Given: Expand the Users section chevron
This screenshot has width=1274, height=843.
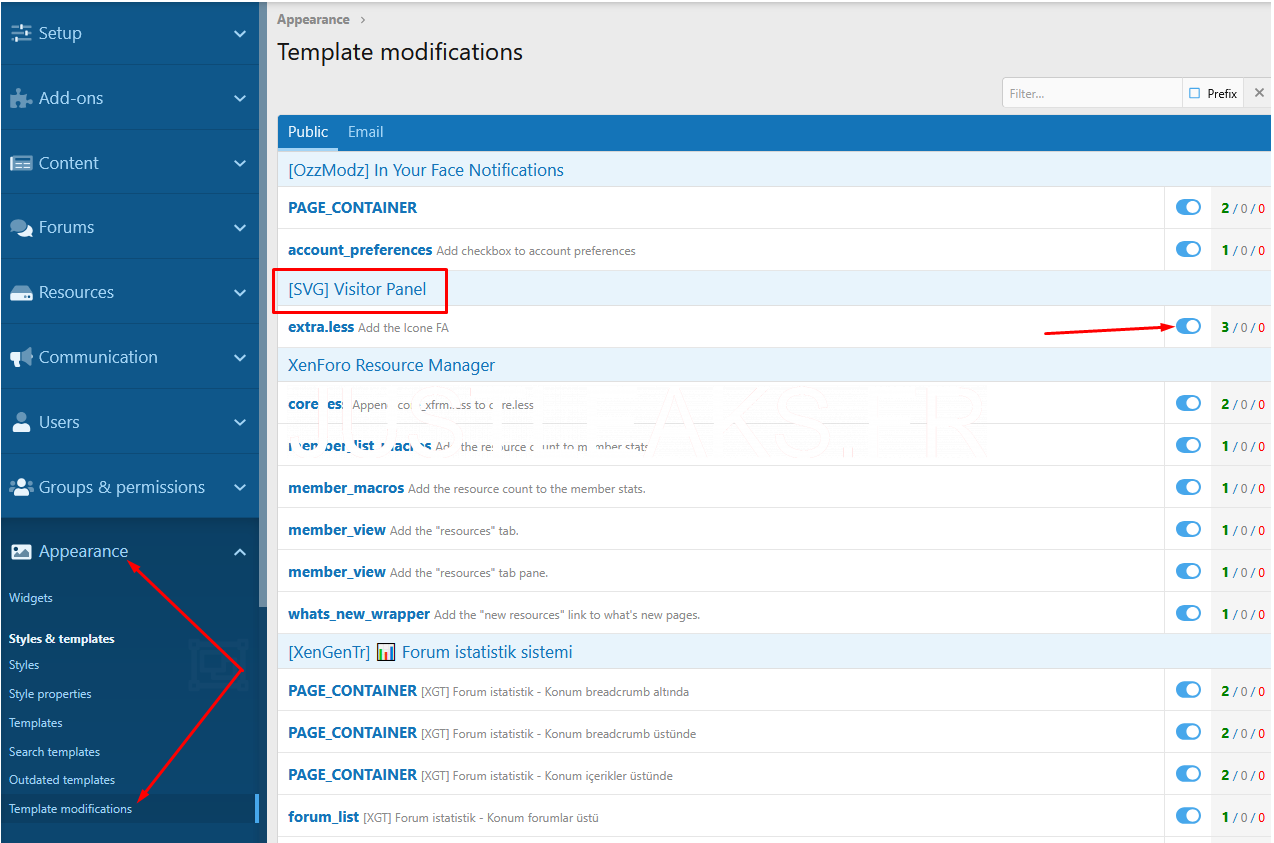Looking at the screenshot, I should (240, 422).
